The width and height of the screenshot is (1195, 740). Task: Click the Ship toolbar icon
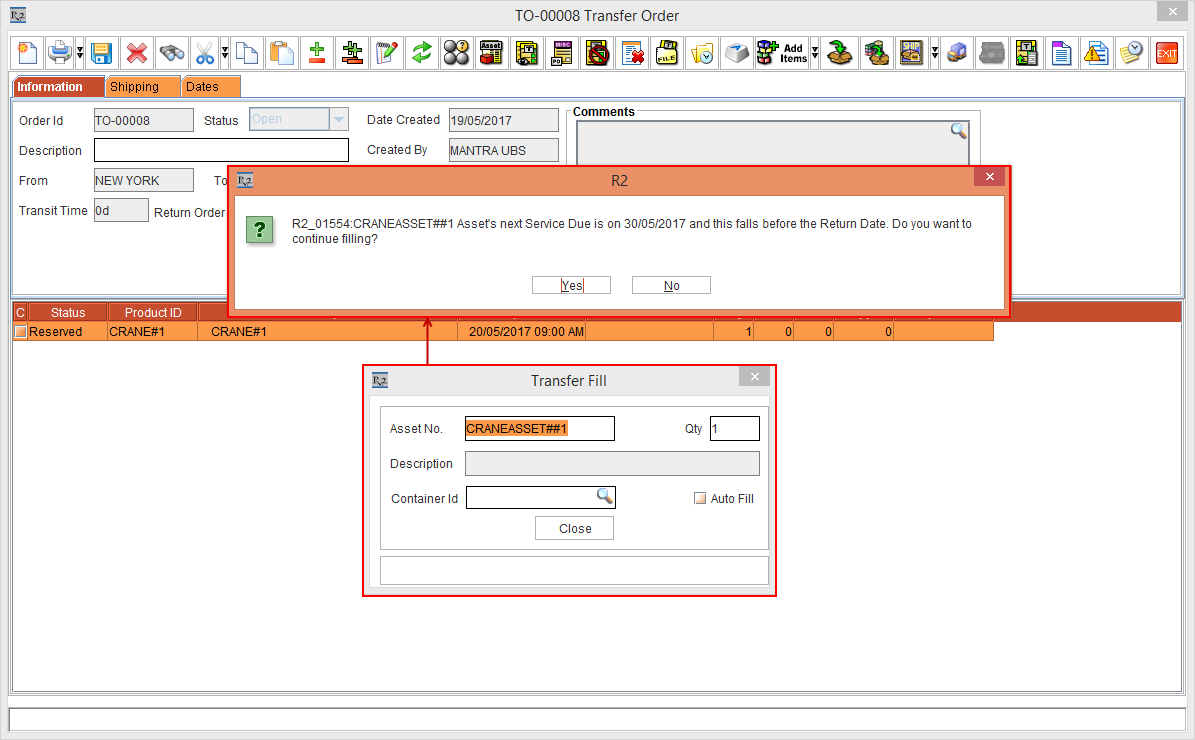[911, 53]
